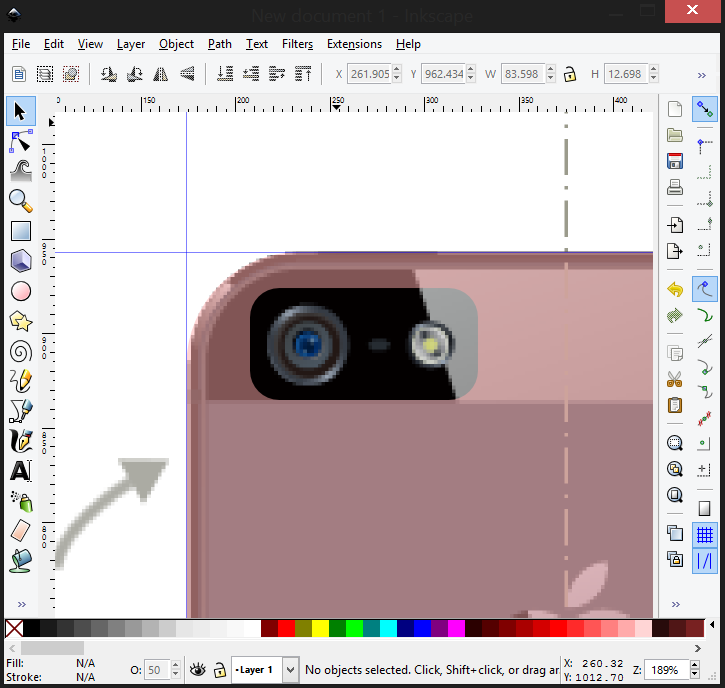725x688 pixels.
Task: Click the Save document icon
Action: point(675,161)
